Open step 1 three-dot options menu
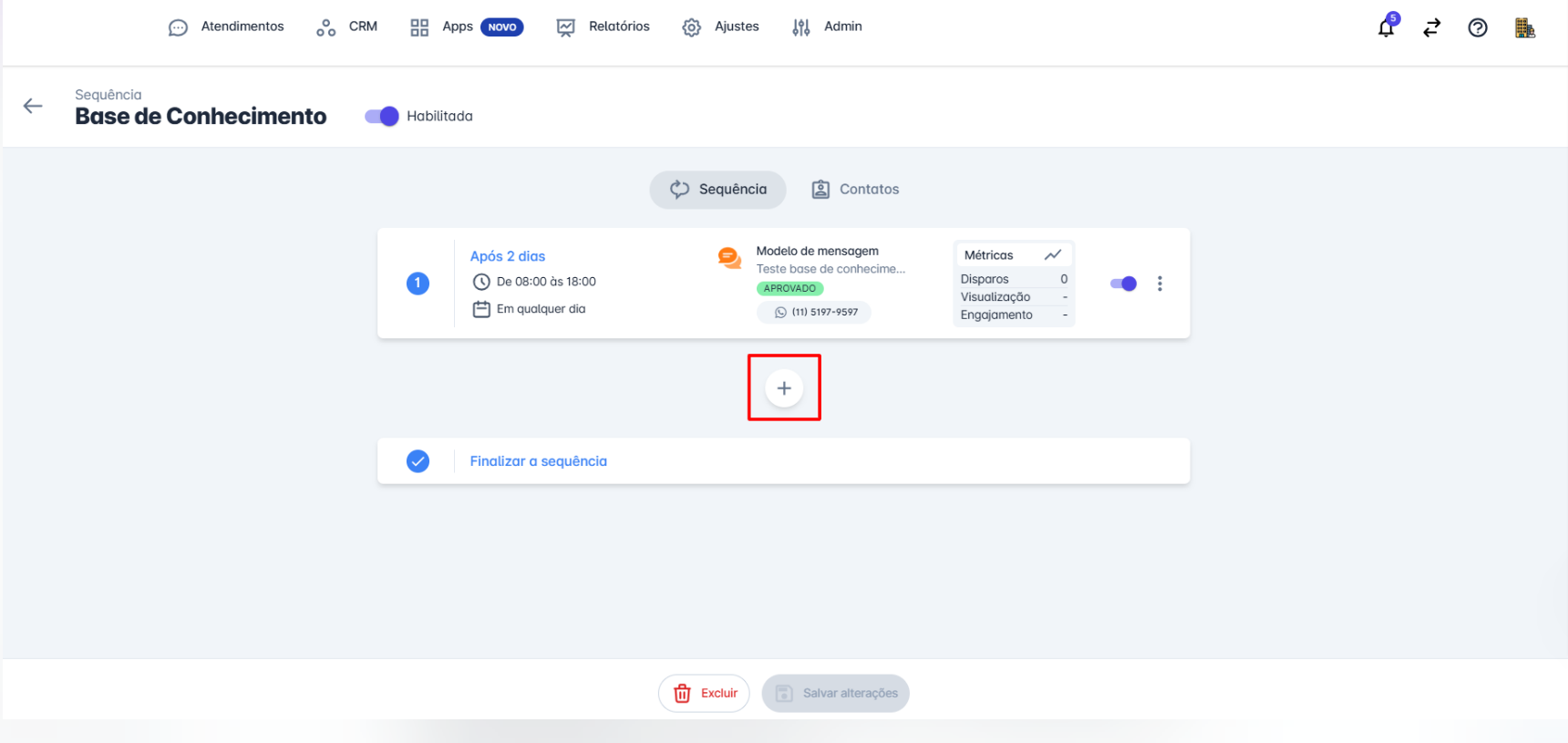Screen dimensions: 1568x743 tap(1160, 284)
